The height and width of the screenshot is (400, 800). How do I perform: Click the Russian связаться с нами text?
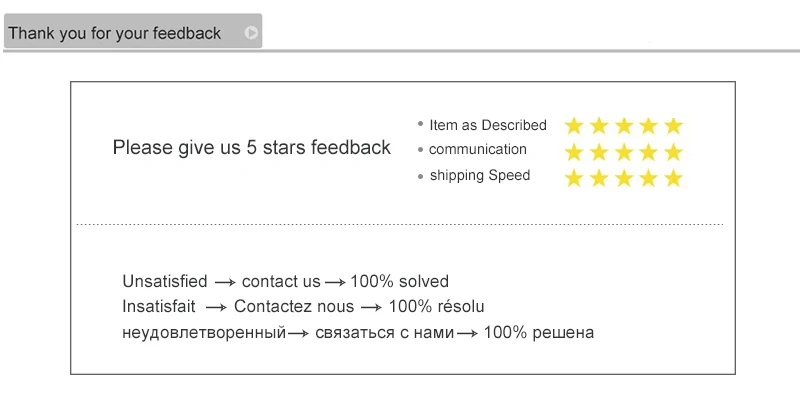385,333
